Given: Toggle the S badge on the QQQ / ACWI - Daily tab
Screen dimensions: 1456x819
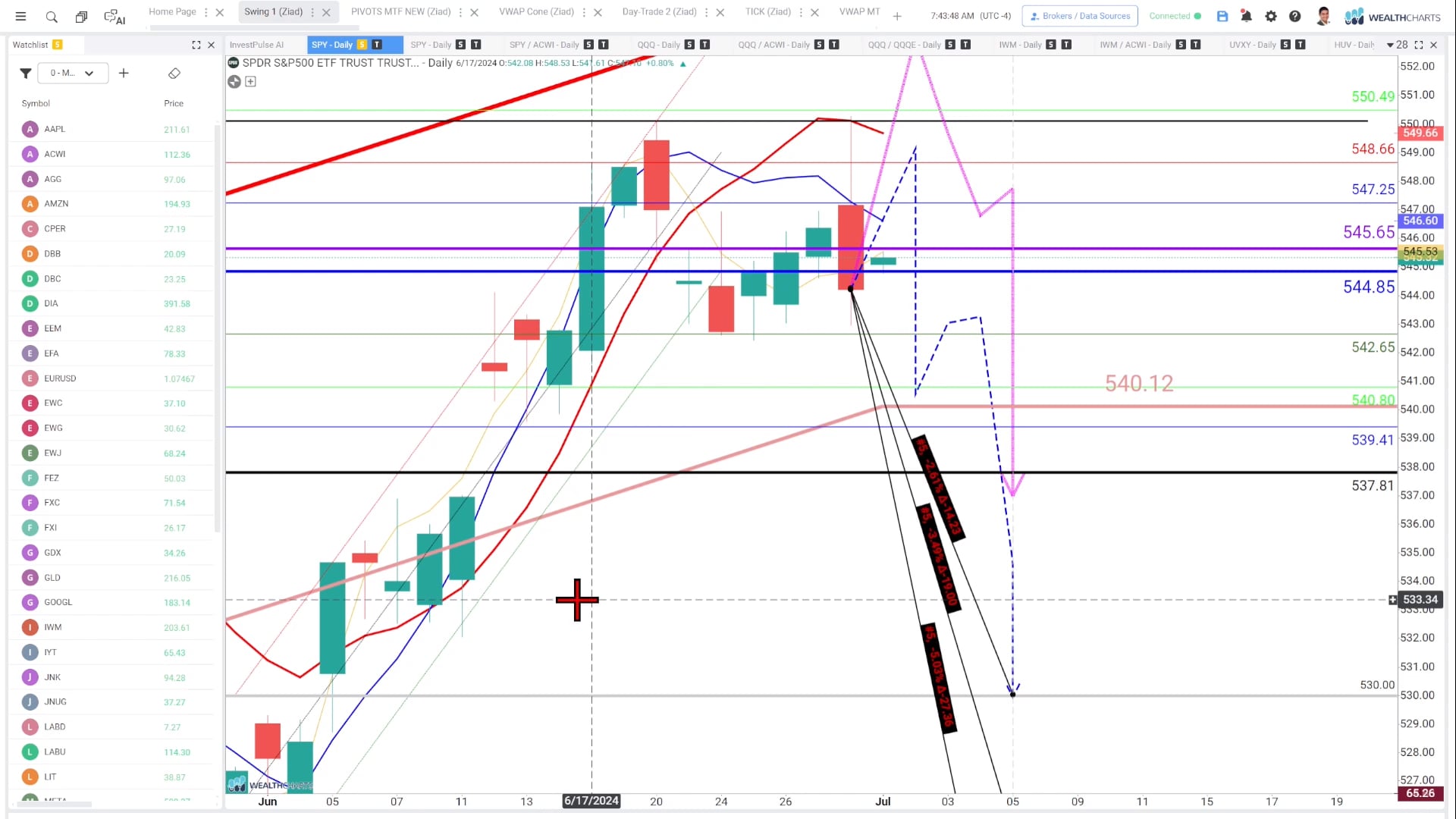Looking at the screenshot, I should pyautogui.click(x=819, y=45).
